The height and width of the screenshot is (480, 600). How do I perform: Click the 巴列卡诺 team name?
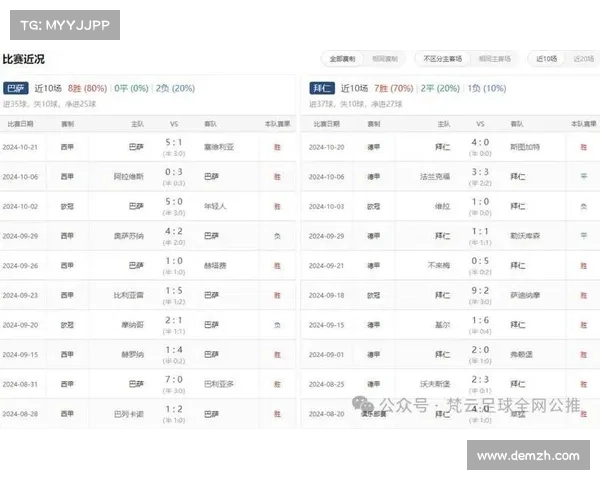[x=129, y=414]
